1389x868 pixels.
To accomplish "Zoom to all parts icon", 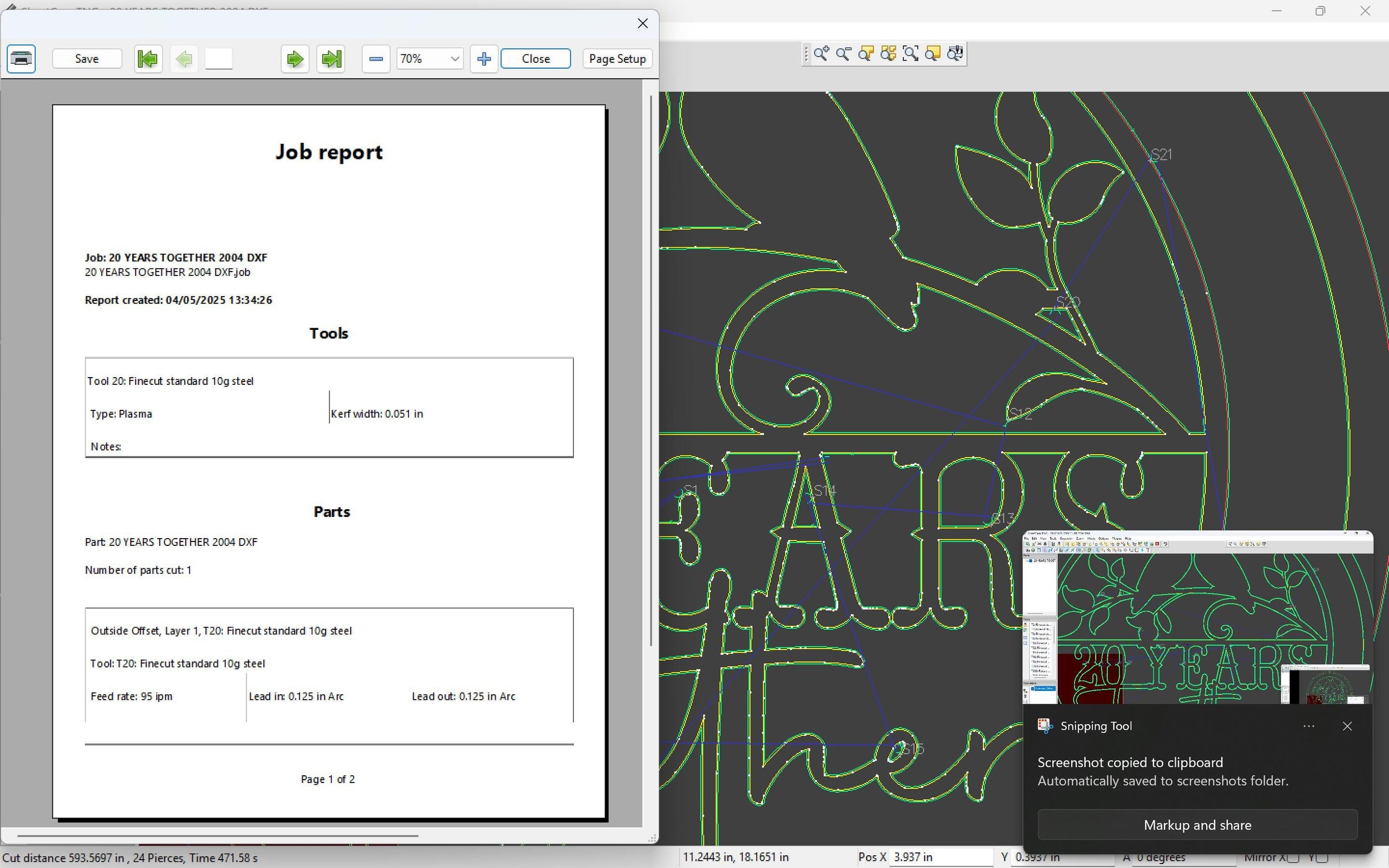I will click(x=888, y=54).
